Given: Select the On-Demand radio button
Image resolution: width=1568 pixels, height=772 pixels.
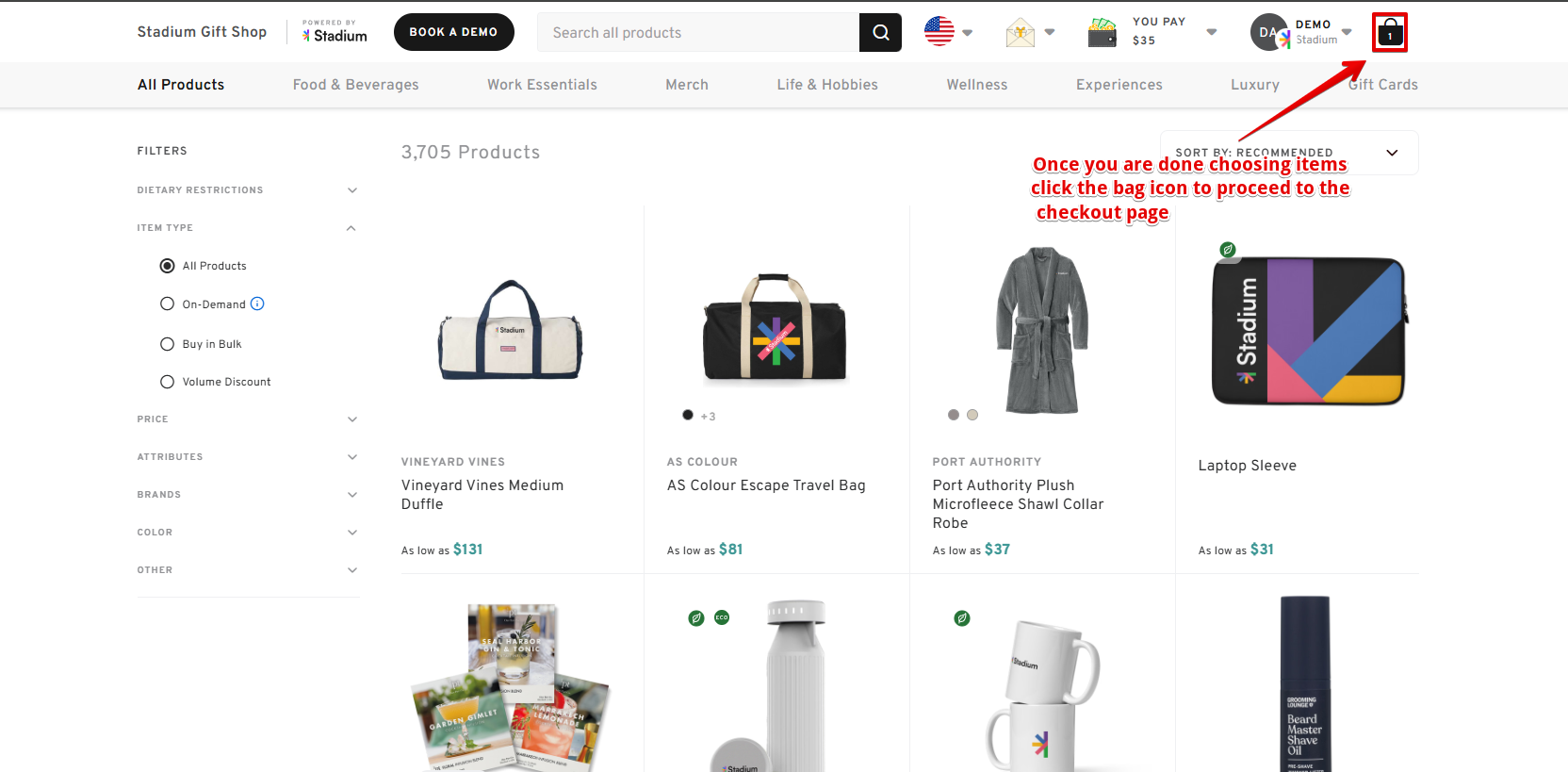Looking at the screenshot, I should tap(168, 304).
